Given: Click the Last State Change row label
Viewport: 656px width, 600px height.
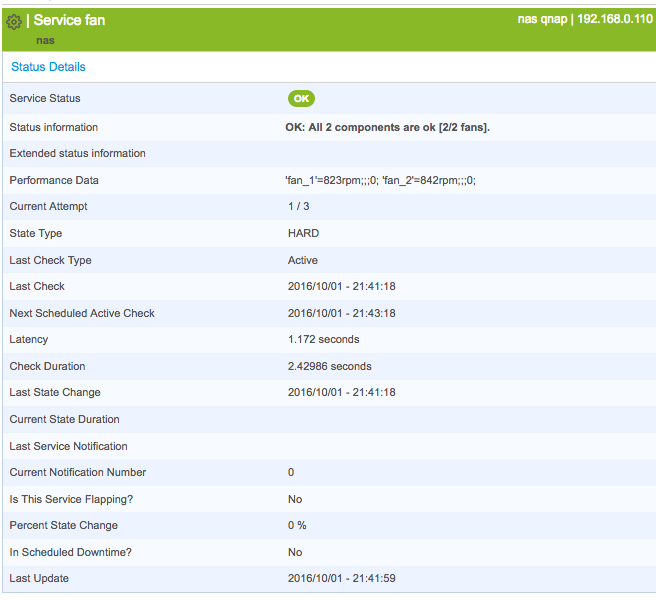Looking at the screenshot, I should 55,393.
